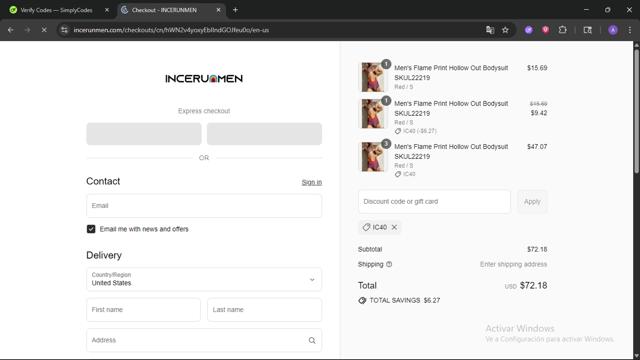Open a new browser tab
Screen dimensions: 640x360
coord(235,10)
